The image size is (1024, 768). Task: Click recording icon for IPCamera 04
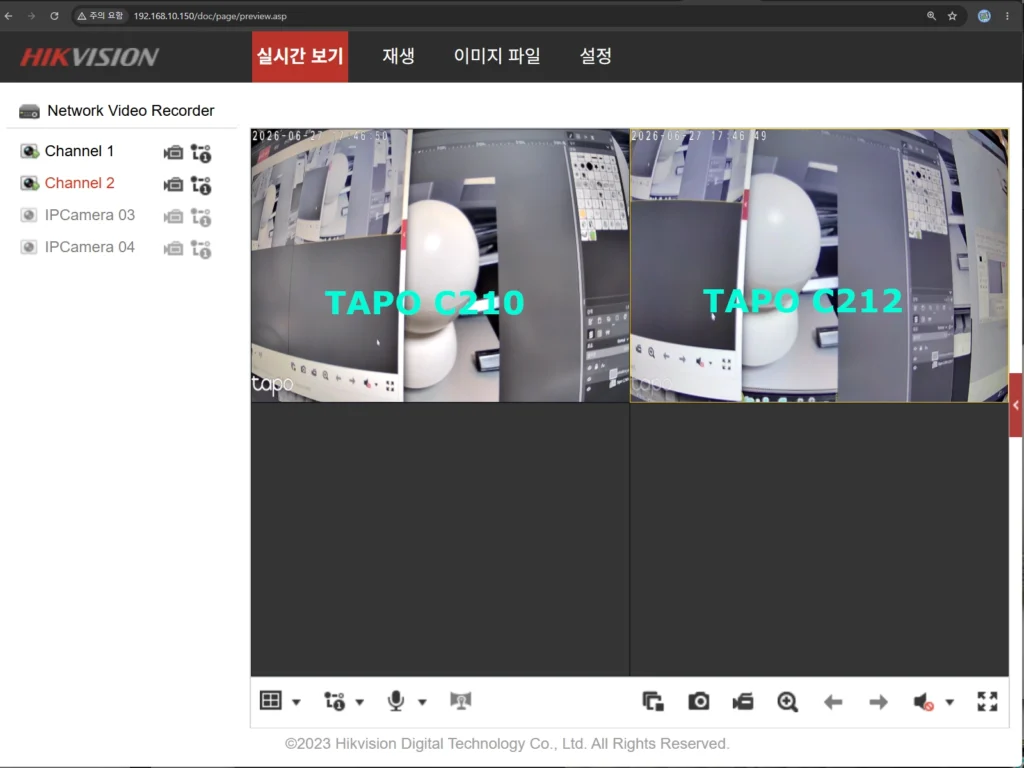click(173, 248)
